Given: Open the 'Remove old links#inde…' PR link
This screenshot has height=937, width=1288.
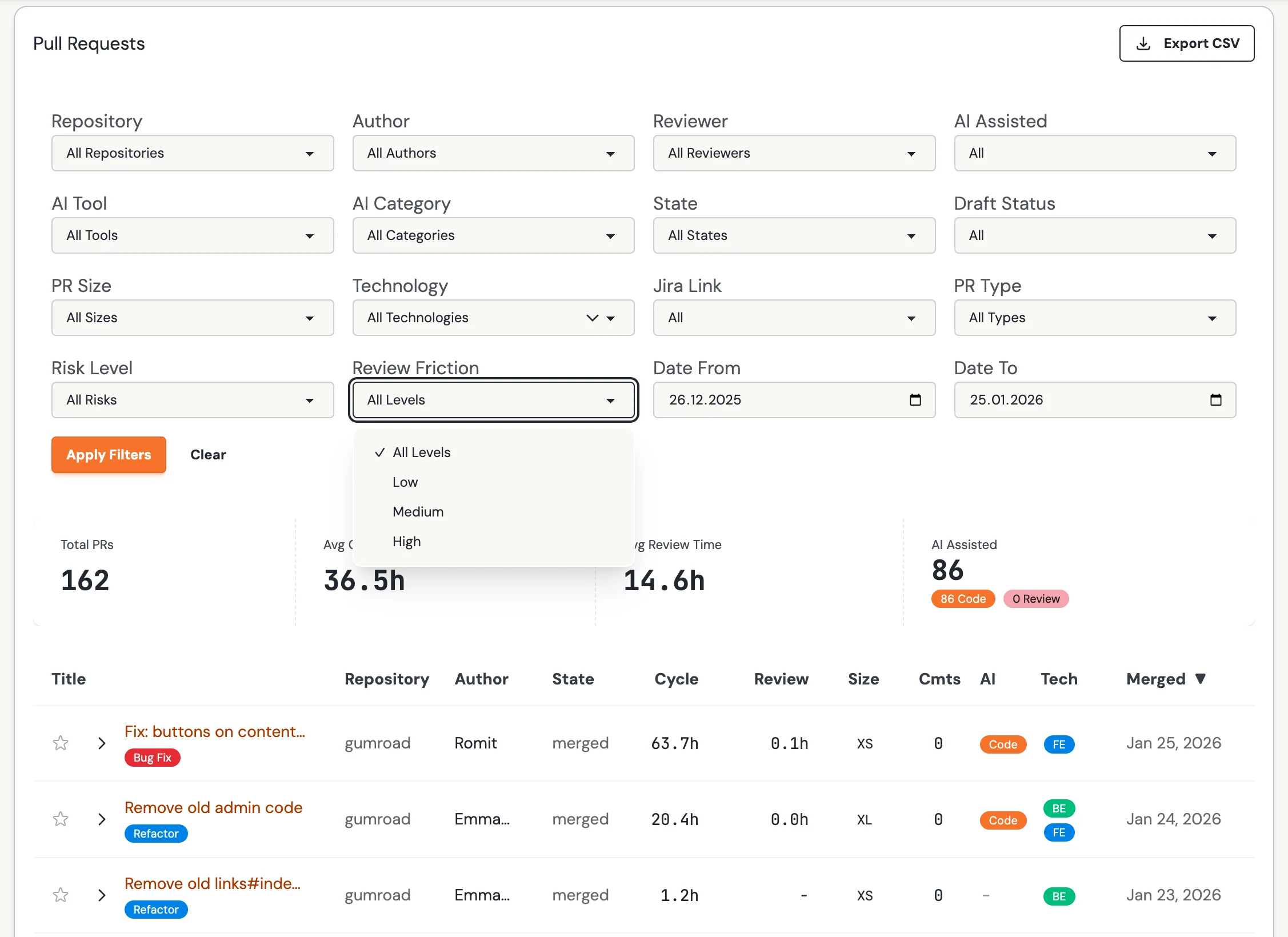Looking at the screenshot, I should pyautogui.click(x=213, y=884).
